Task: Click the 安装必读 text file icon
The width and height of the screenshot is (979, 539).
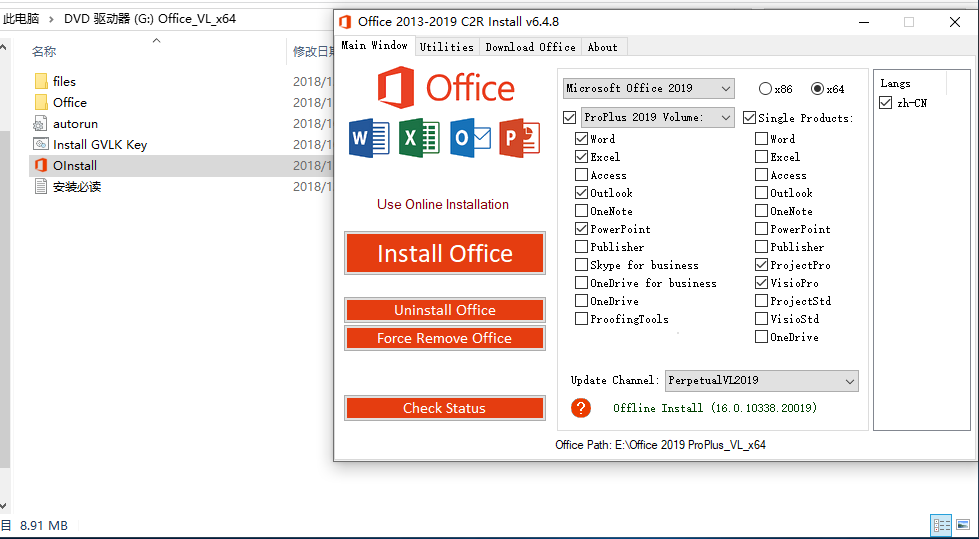Action: tap(41, 186)
